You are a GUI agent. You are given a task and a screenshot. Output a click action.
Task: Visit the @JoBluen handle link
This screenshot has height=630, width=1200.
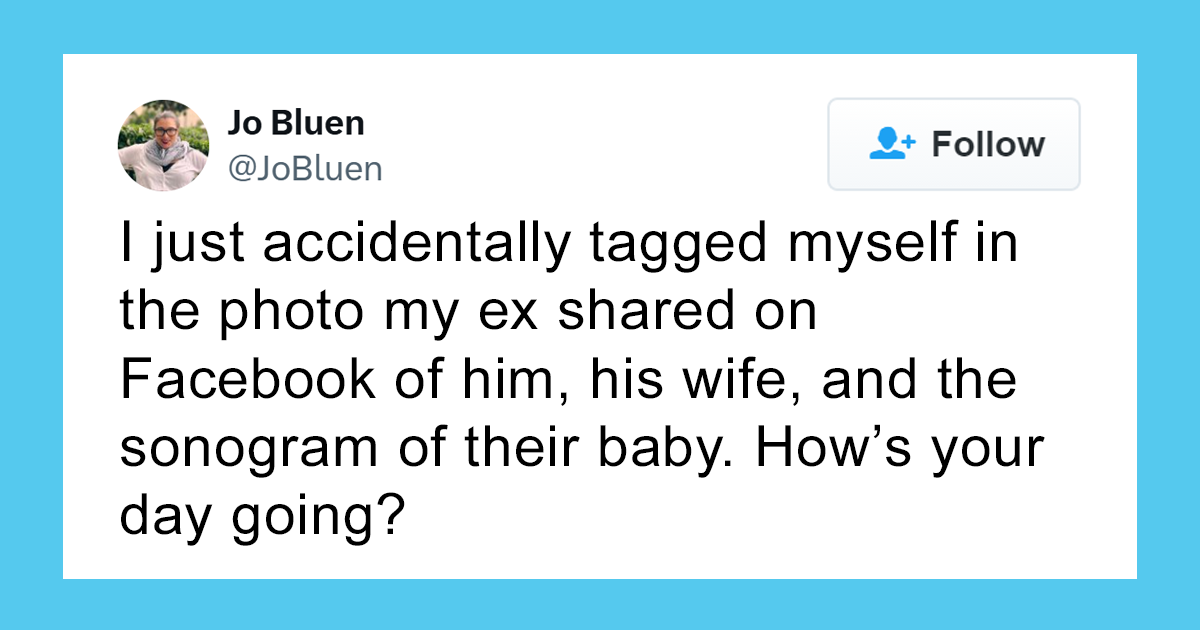point(305,168)
